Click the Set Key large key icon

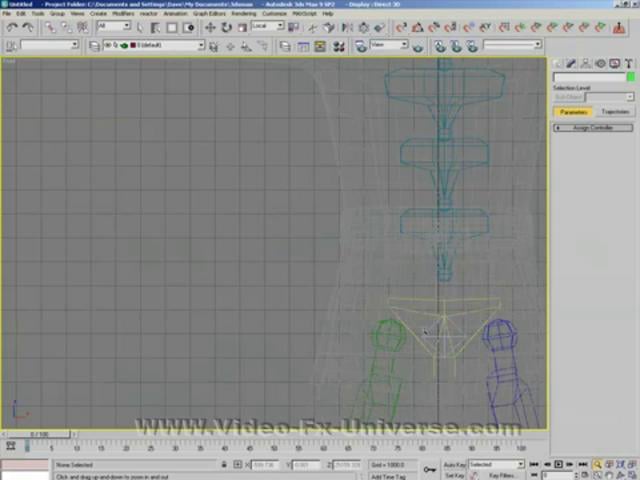429,469
